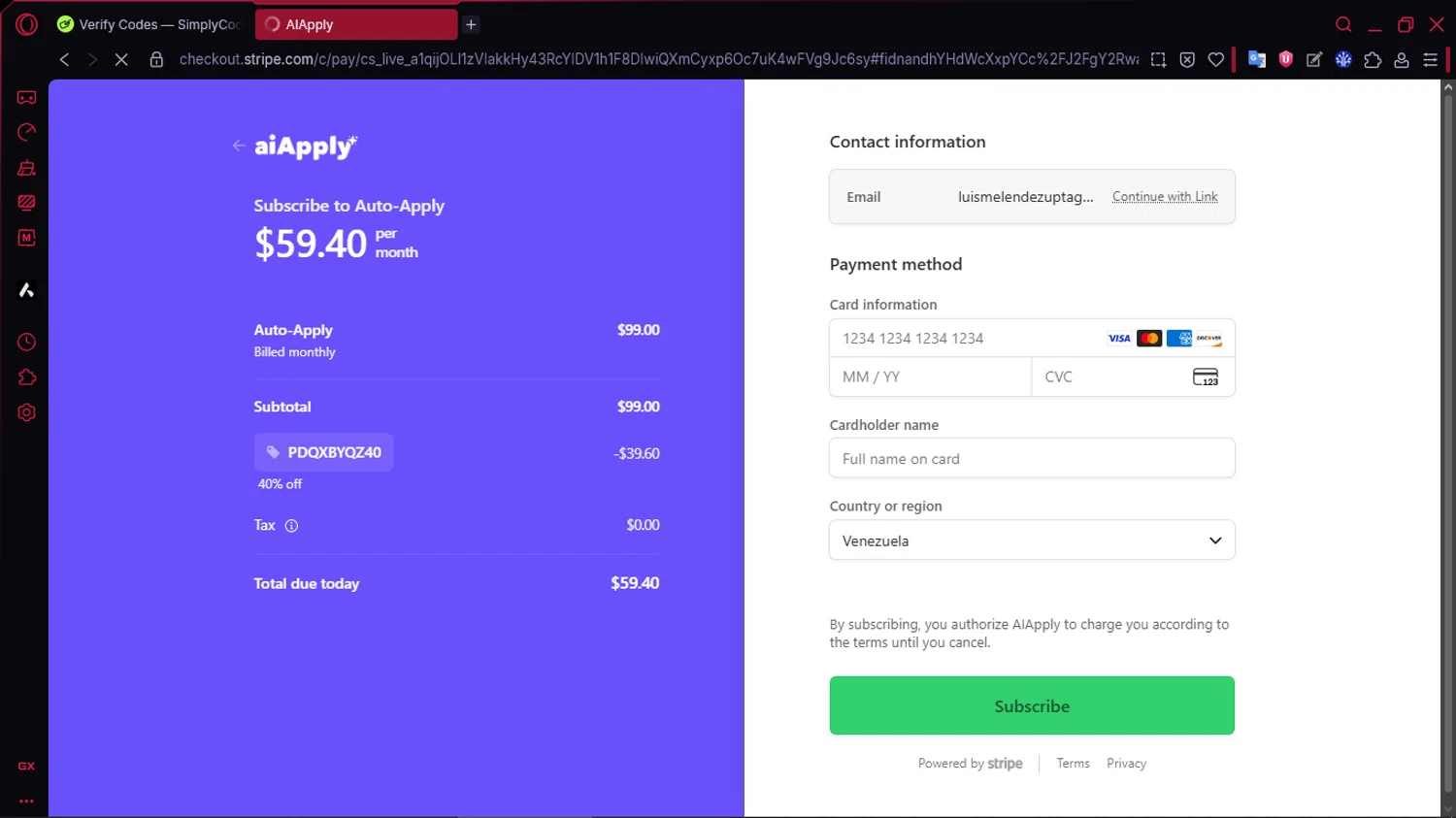Viewport: 1456px width, 818px height.
Task: Click the translate extension icon
Action: pos(1257,59)
